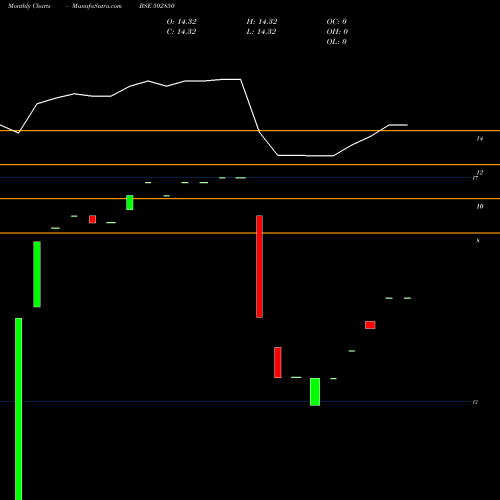This screenshot has height=500, width=500.
Task: Click the "OC: 0" readout
Action: 337,22
